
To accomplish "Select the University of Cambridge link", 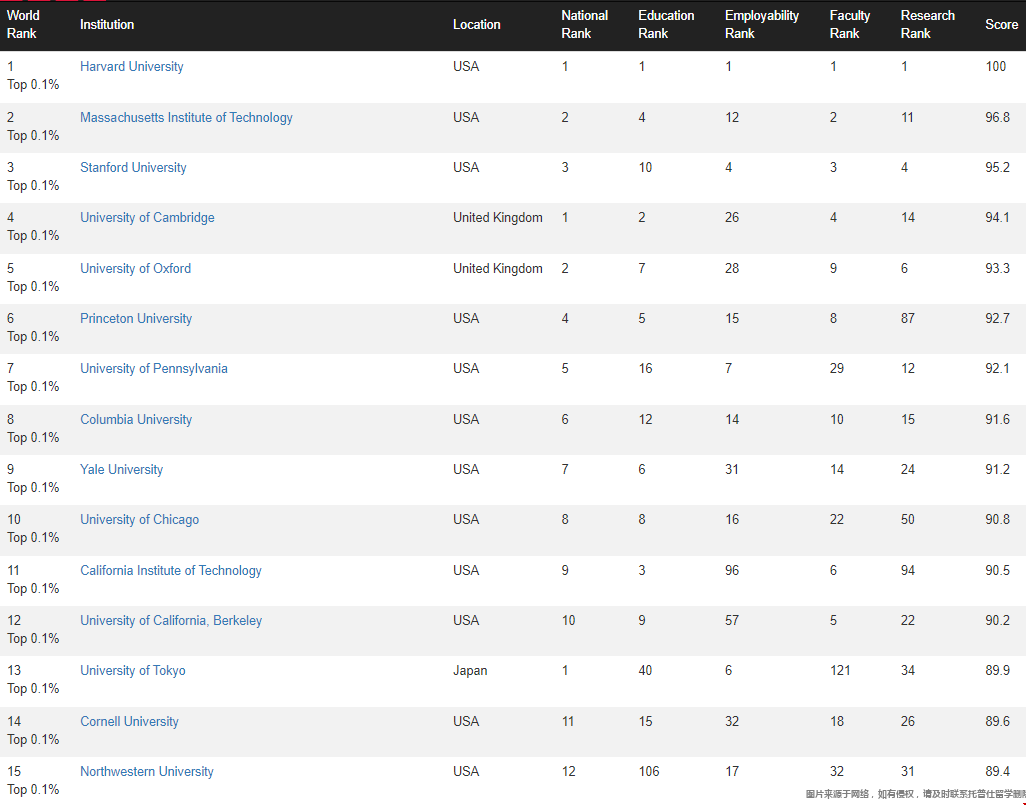I will [x=147, y=218].
